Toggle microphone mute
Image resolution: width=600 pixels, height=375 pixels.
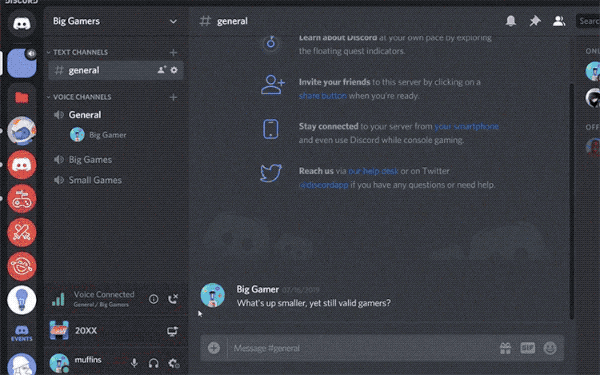point(134,363)
